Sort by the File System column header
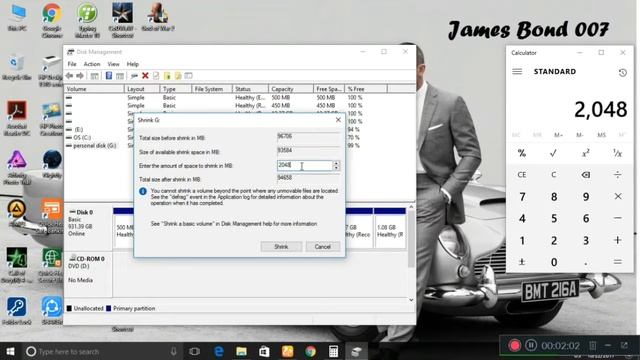 coord(211,89)
